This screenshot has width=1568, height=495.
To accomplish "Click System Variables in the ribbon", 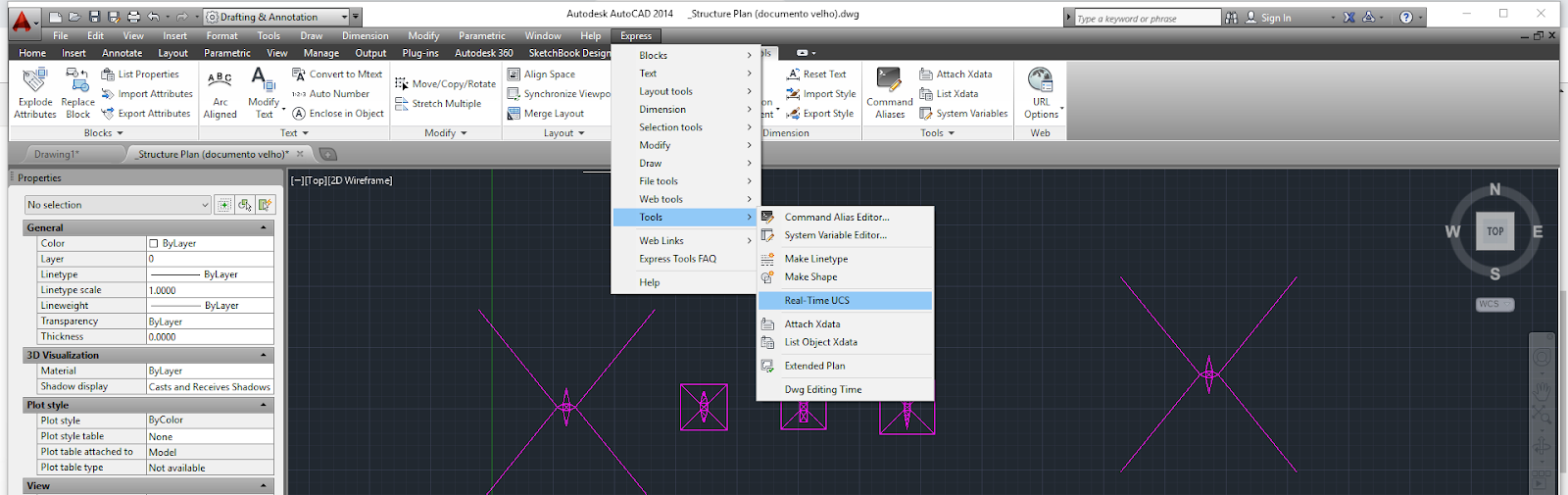I will tap(963, 114).
